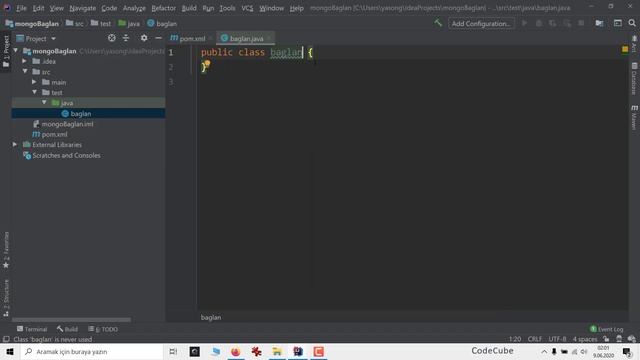Collapse the src folder node
The height and width of the screenshot is (360, 640).
tap(25, 71)
